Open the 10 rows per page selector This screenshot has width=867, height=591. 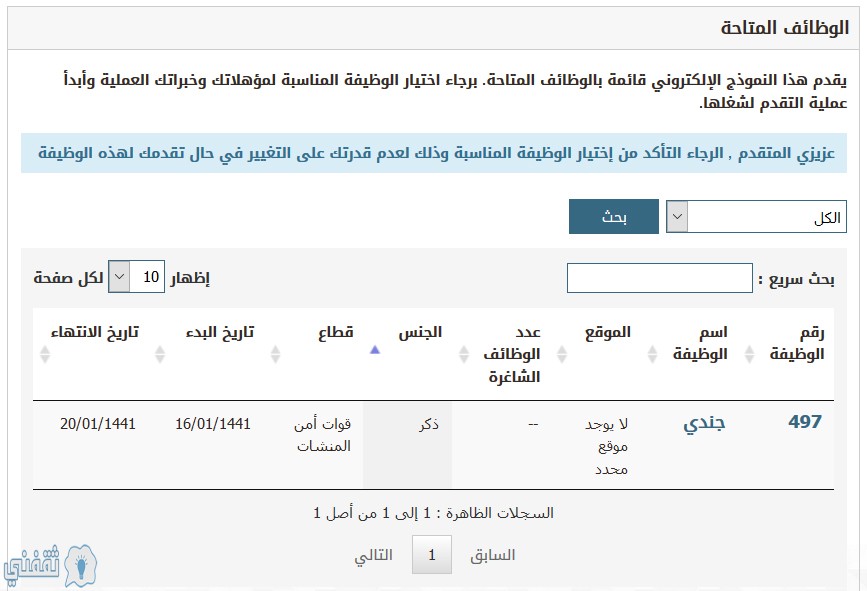(x=136, y=276)
